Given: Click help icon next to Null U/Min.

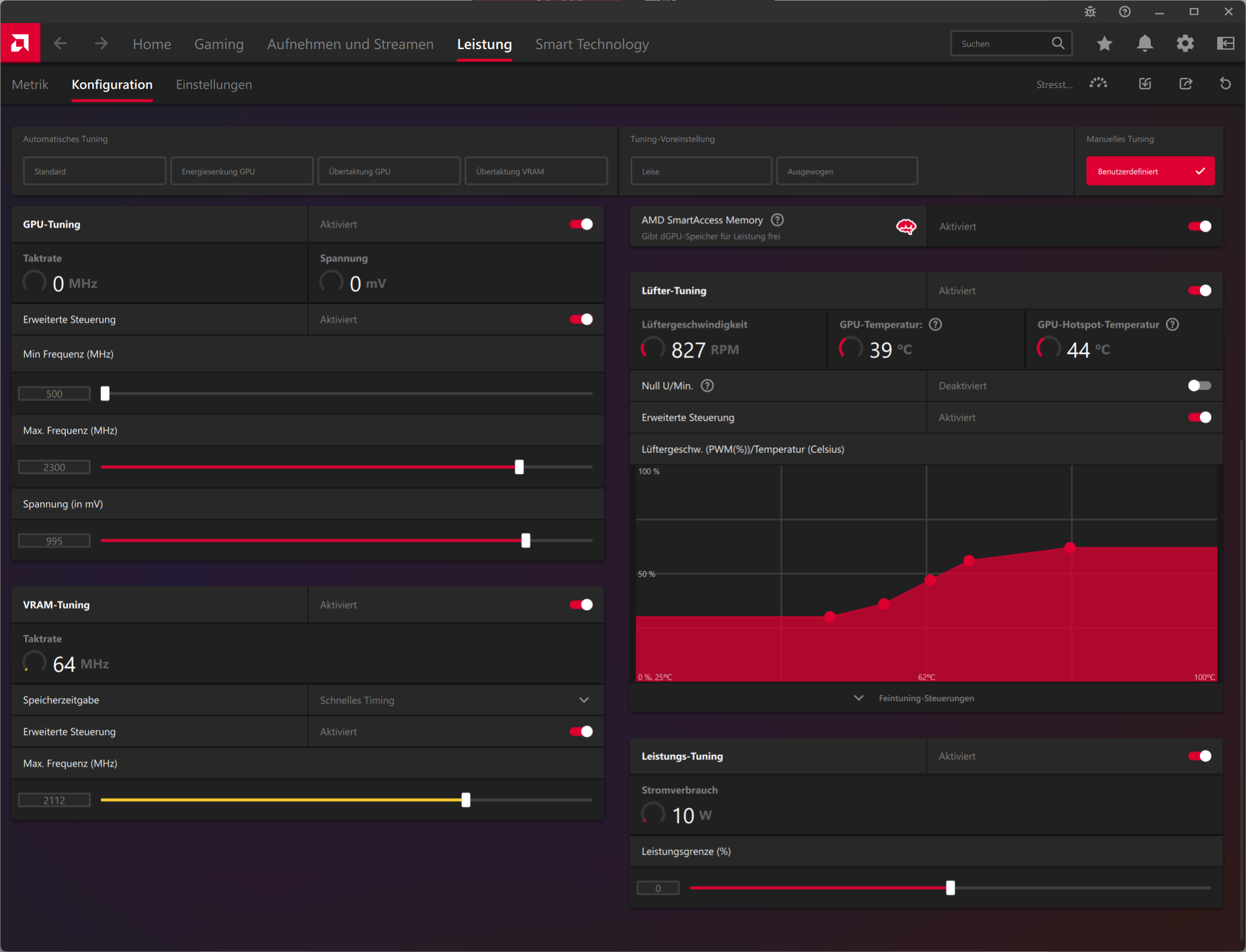Looking at the screenshot, I should [x=707, y=386].
